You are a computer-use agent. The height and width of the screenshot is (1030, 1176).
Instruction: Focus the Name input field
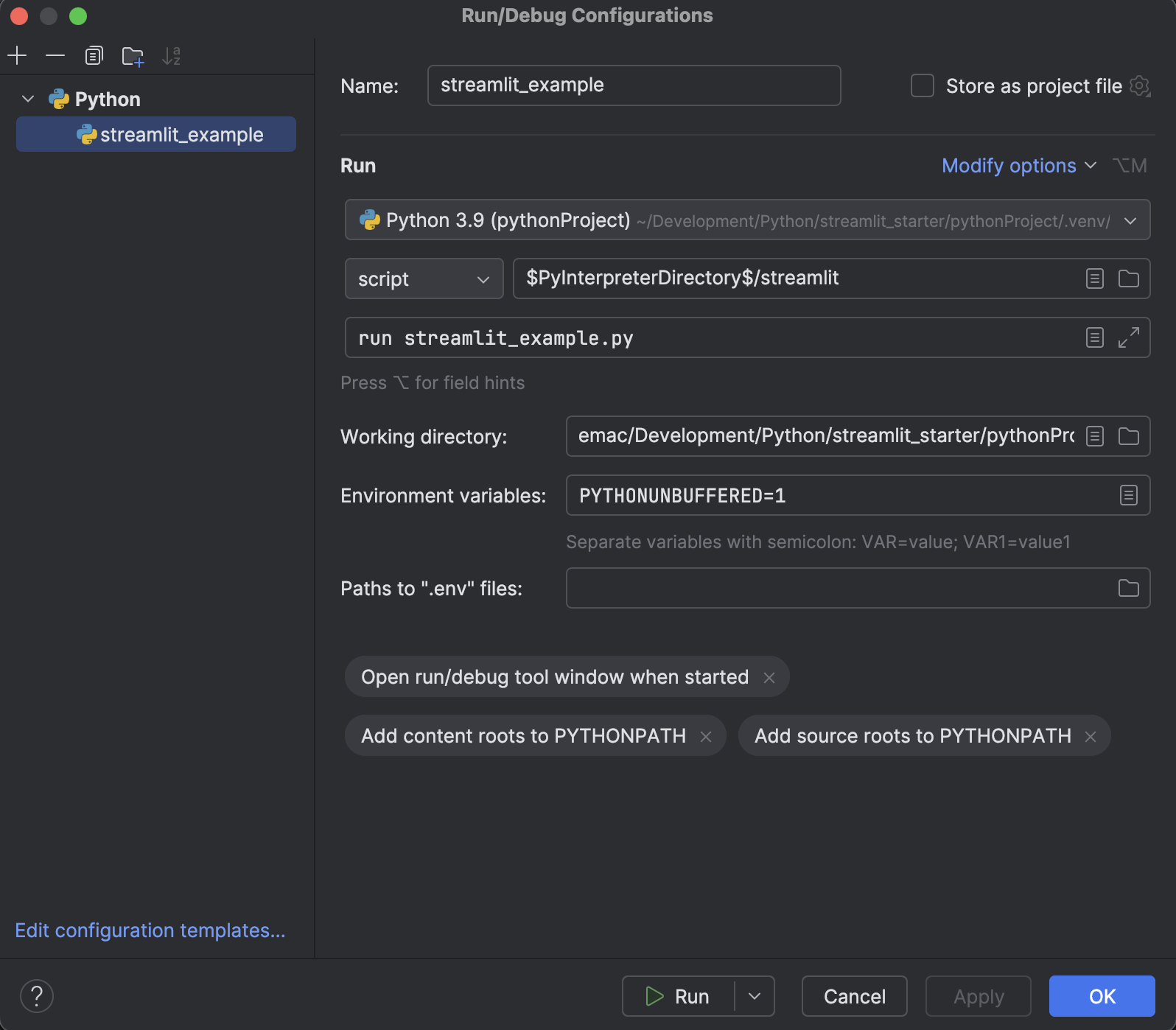point(634,85)
